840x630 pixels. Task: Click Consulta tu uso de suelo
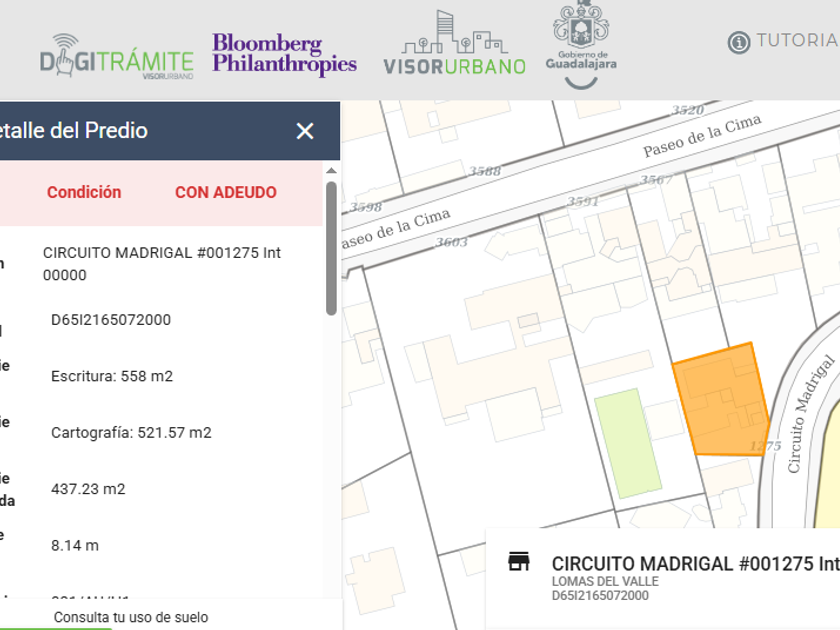[x=131, y=617]
